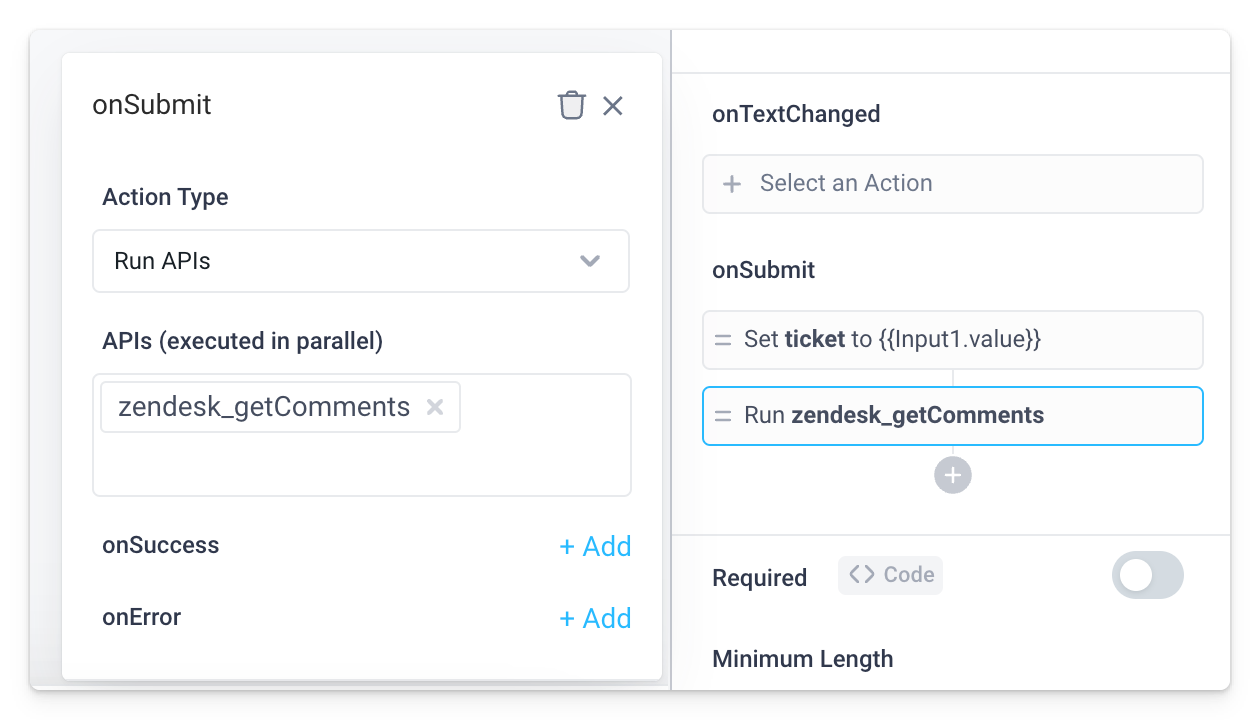Click the plus icon below Run zendesk_getComments
Screen dimensions: 1260x720
[x=952, y=474]
